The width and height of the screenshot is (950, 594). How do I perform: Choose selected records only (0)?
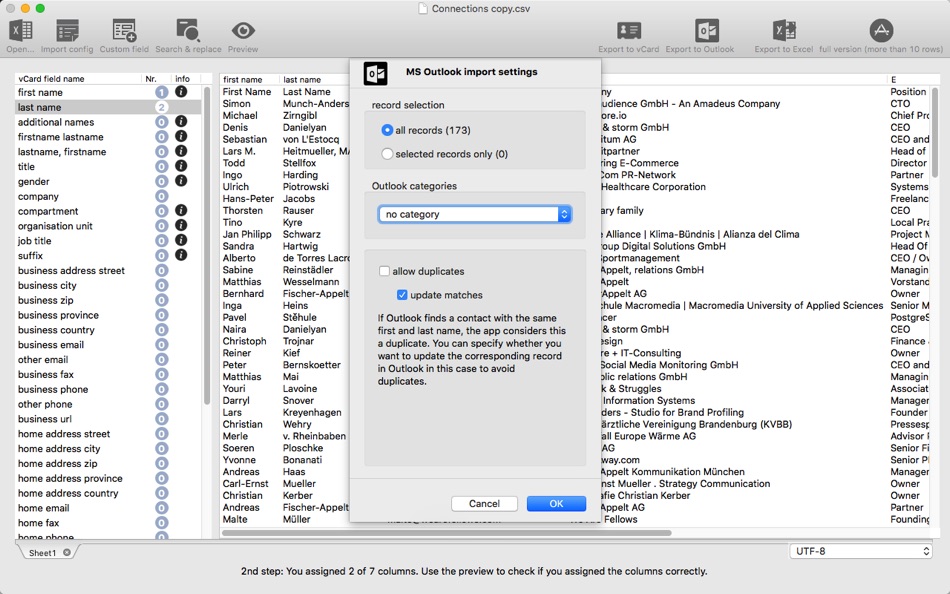pos(387,154)
